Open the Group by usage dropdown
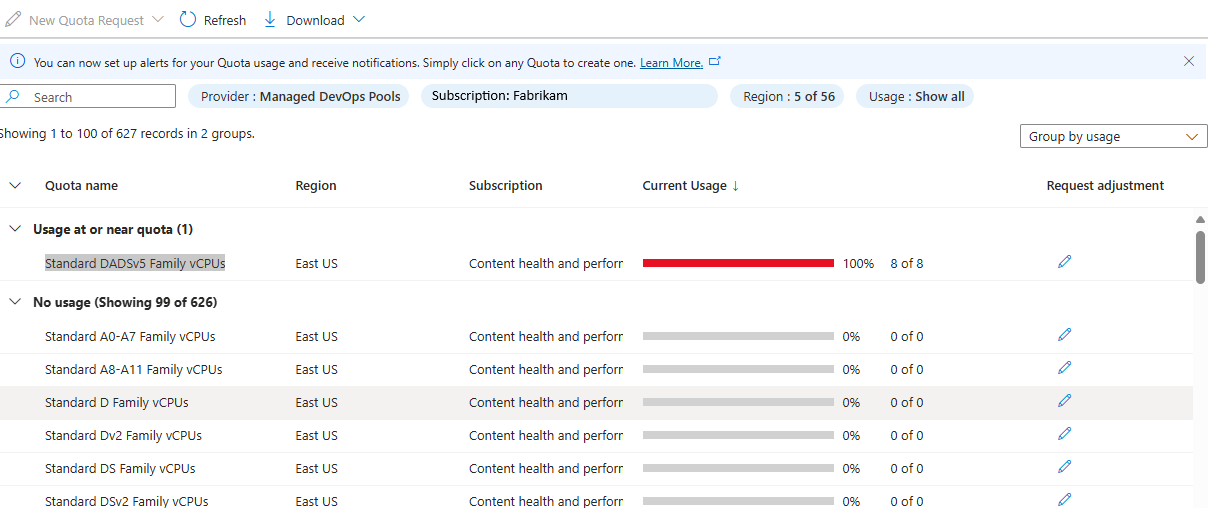1212x508 pixels. 1113,136
